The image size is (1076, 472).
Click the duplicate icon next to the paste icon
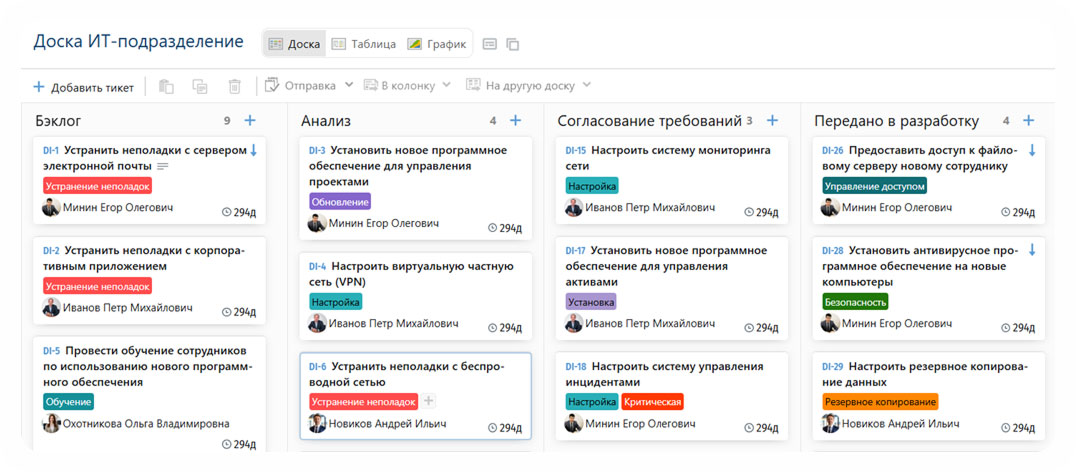(200, 87)
